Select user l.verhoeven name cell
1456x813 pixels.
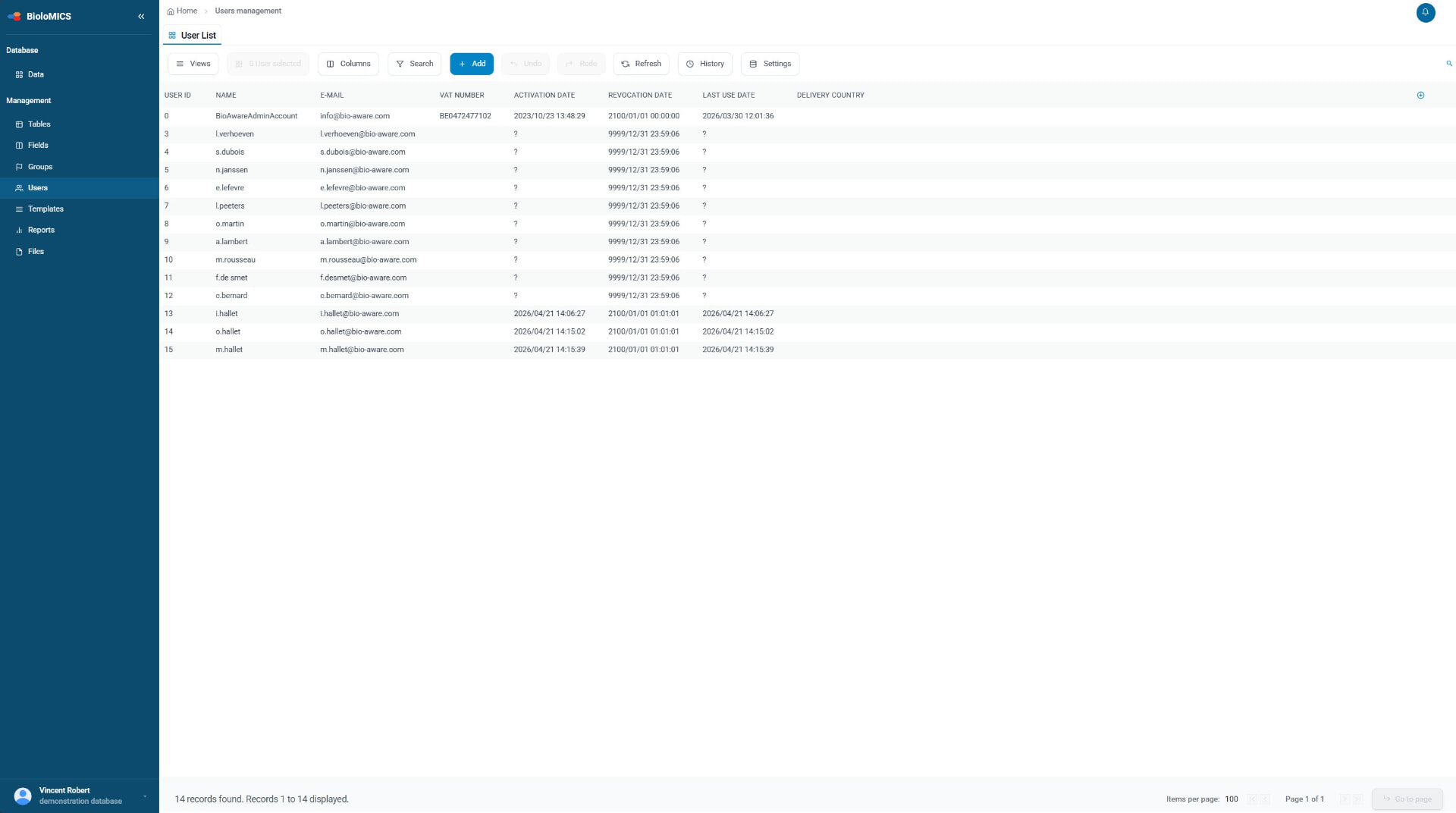234,134
